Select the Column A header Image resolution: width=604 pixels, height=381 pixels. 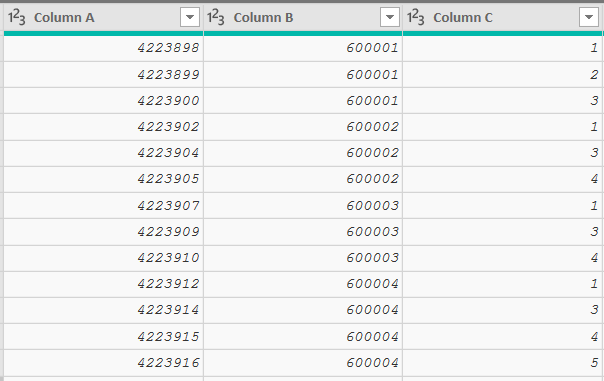point(104,17)
